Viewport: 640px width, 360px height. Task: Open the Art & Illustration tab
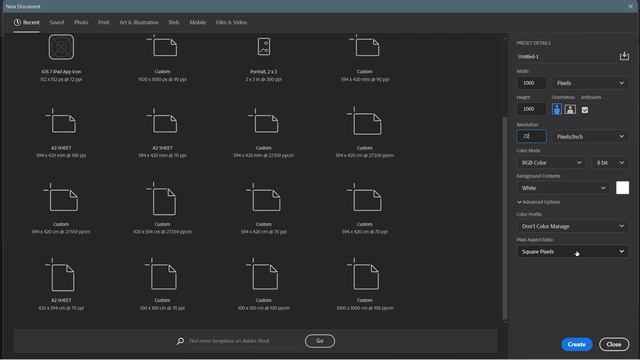[139, 22]
